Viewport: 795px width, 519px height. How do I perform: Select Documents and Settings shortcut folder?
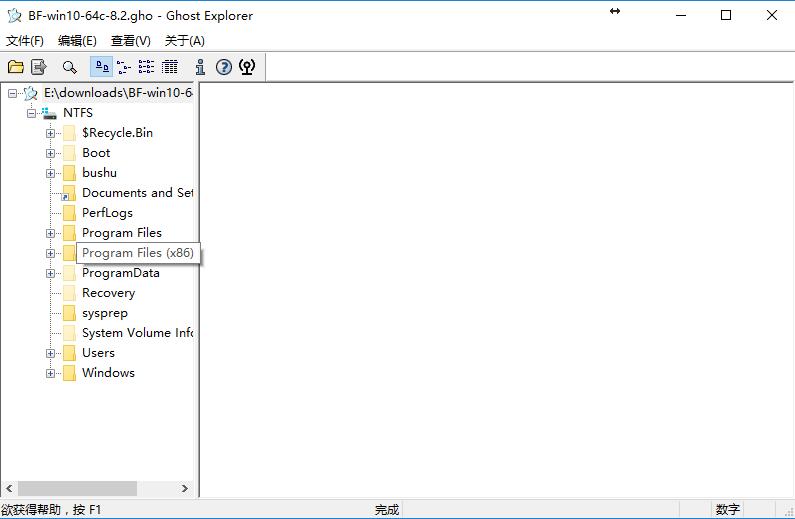pos(137,193)
